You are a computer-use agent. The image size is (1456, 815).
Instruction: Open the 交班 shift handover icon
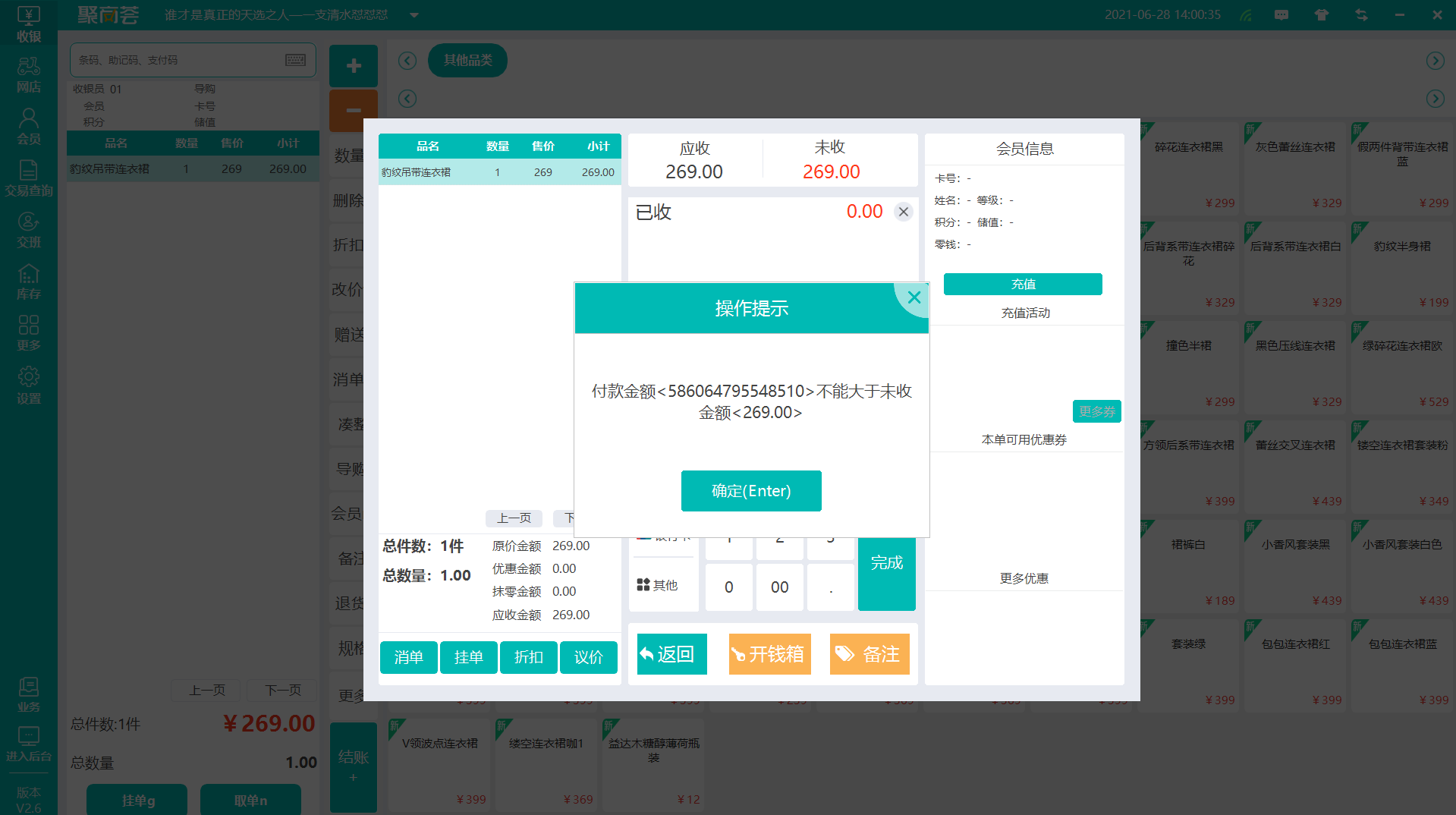pyautogui.click(x=29, y=231)
